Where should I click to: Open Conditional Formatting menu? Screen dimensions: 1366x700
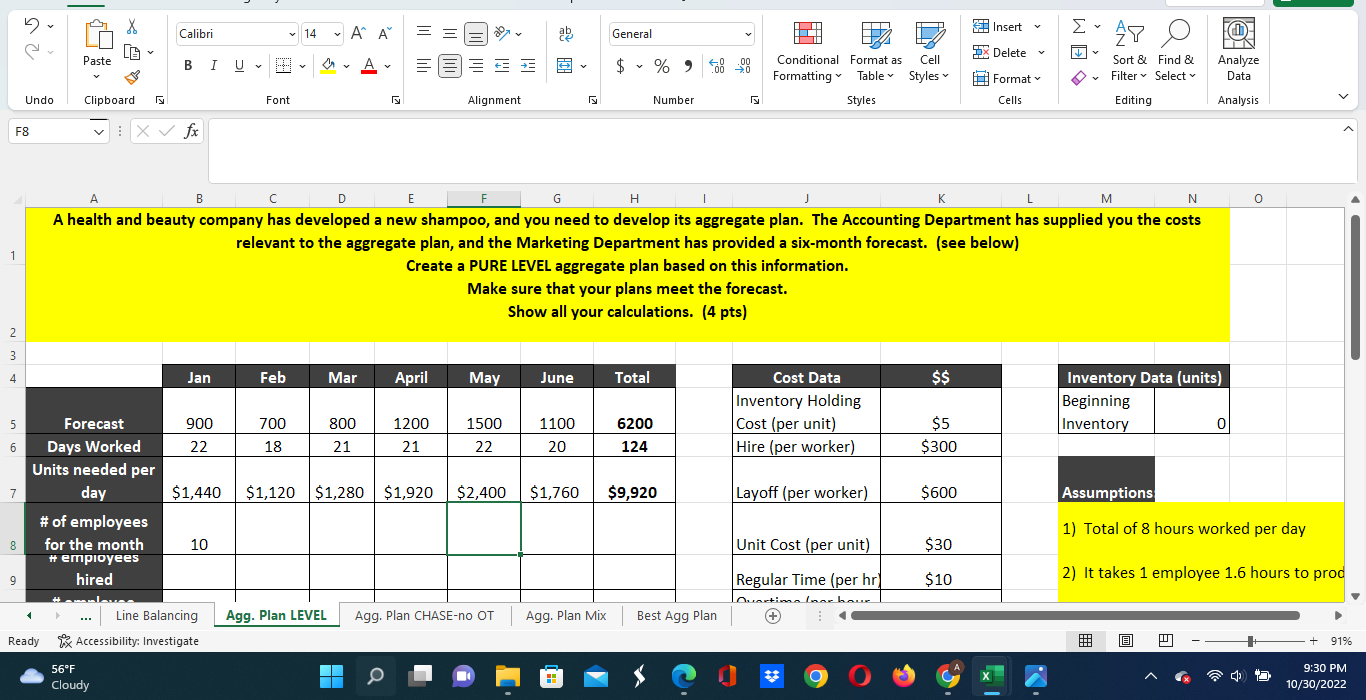pos(808,52)
